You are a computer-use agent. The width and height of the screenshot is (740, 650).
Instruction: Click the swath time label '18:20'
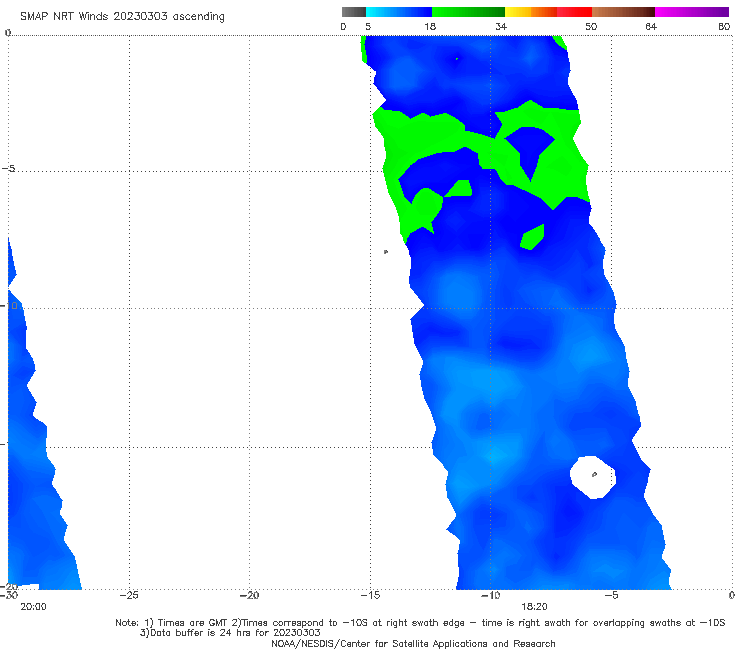point(534,607)
